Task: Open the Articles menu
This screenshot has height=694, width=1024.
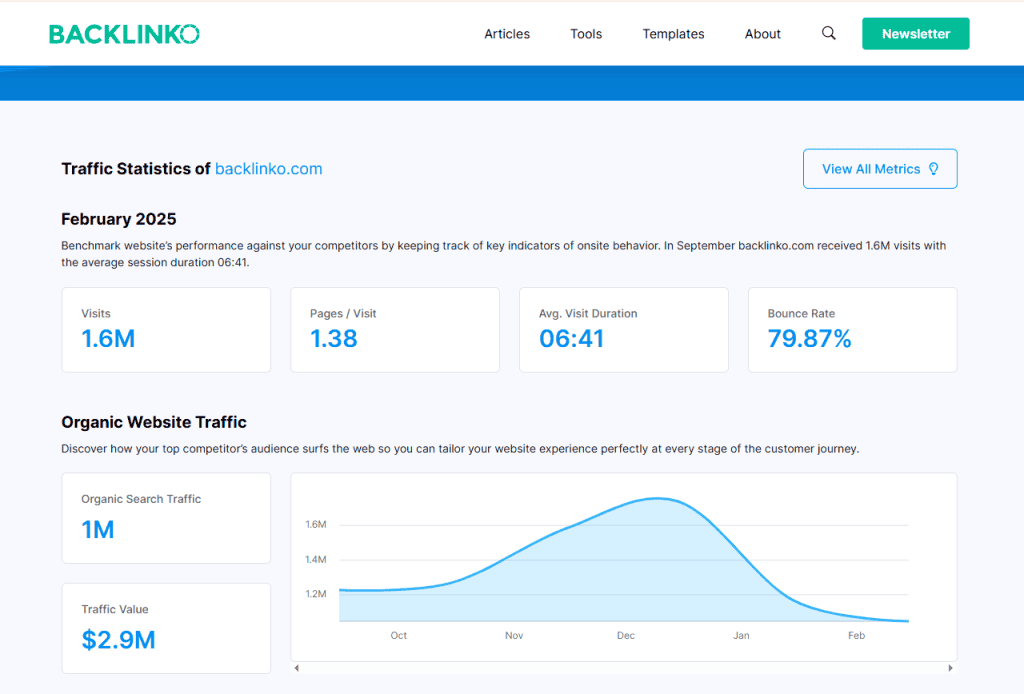Action: [x=507, y=34]
